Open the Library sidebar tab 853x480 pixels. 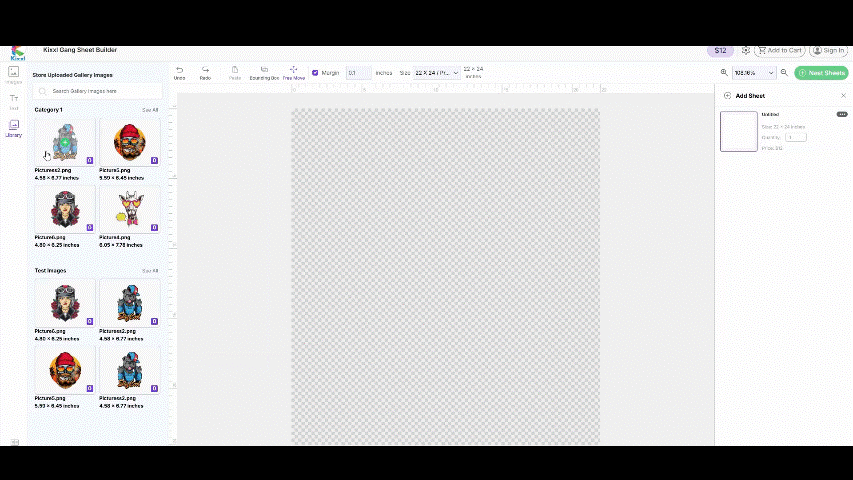coord(14,127)
